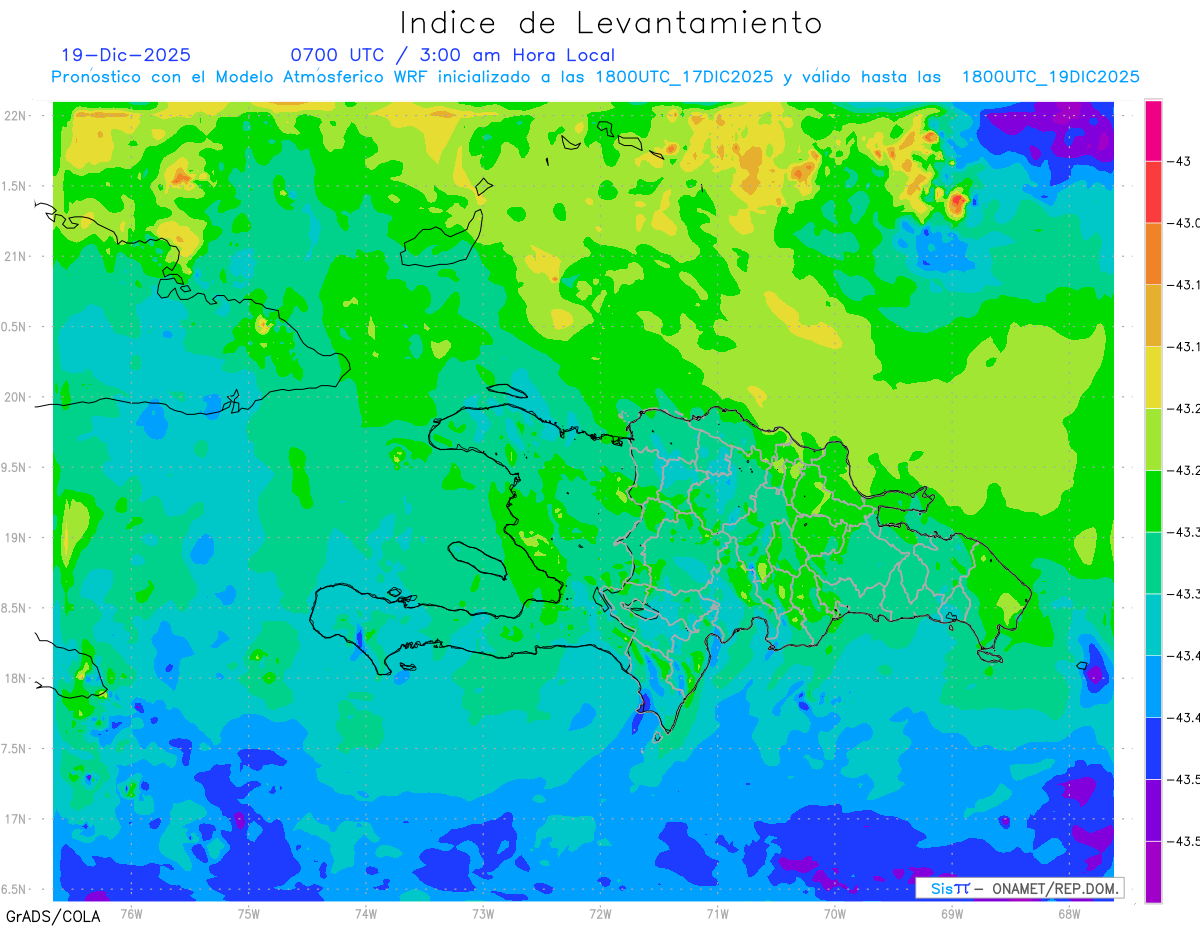
Task: Click the dark purple colorbar swatch
Action: pos(1153,810)
